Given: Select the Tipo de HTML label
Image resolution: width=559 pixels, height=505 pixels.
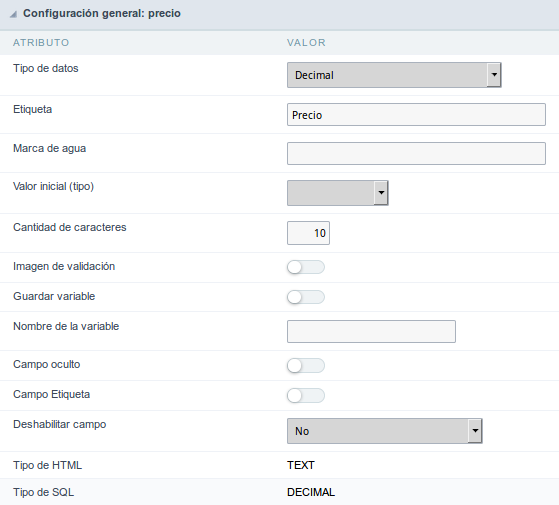Looking at the screenshot, I should pyautogui.click(x=47, y=465).
